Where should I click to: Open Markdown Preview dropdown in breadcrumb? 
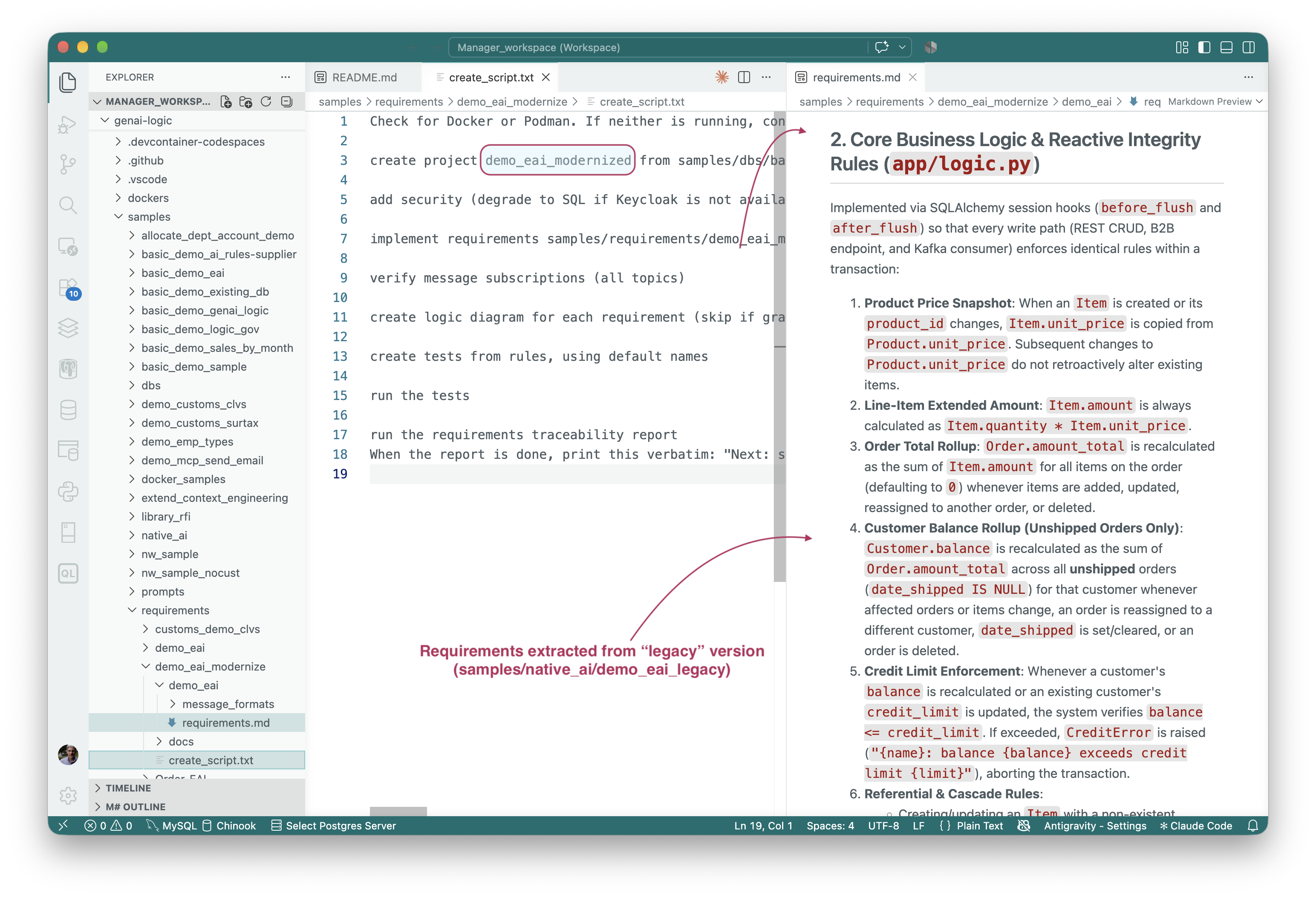(1215, 101)
